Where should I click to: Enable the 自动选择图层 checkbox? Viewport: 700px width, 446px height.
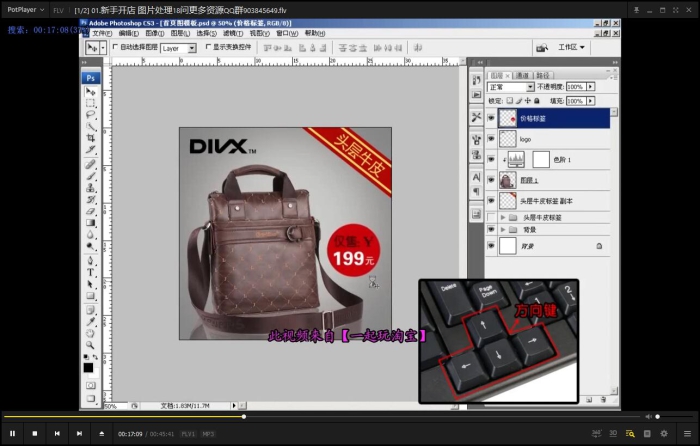[115, 46]
